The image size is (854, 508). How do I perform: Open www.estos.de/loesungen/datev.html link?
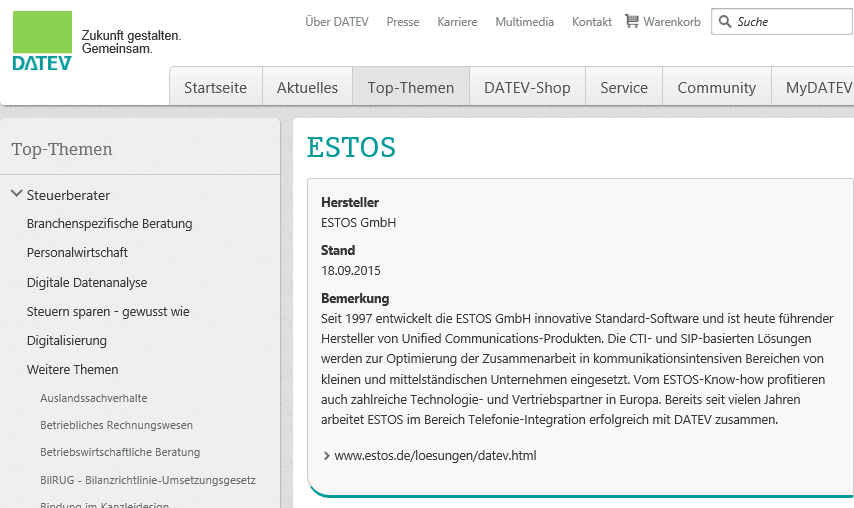pyautogui.click(x=435, y=456)
